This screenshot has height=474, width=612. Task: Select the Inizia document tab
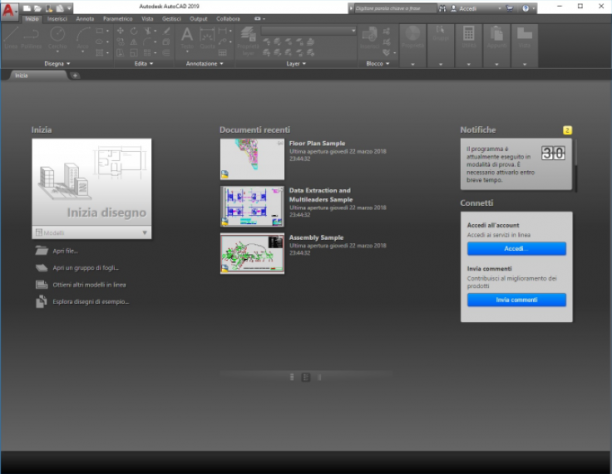[38, 75]
